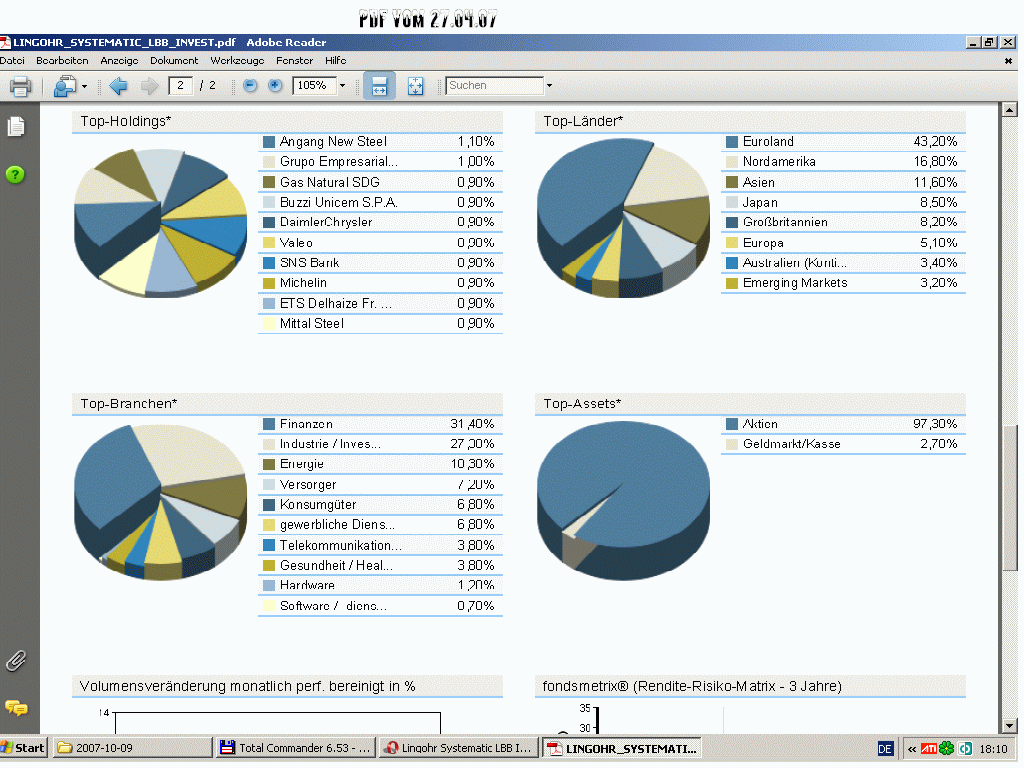Click the Angang New Steel color swatch
Image resolution: width=1024 pixels, height=768 pixels.
pyautogui.click(x=268, y=142)
